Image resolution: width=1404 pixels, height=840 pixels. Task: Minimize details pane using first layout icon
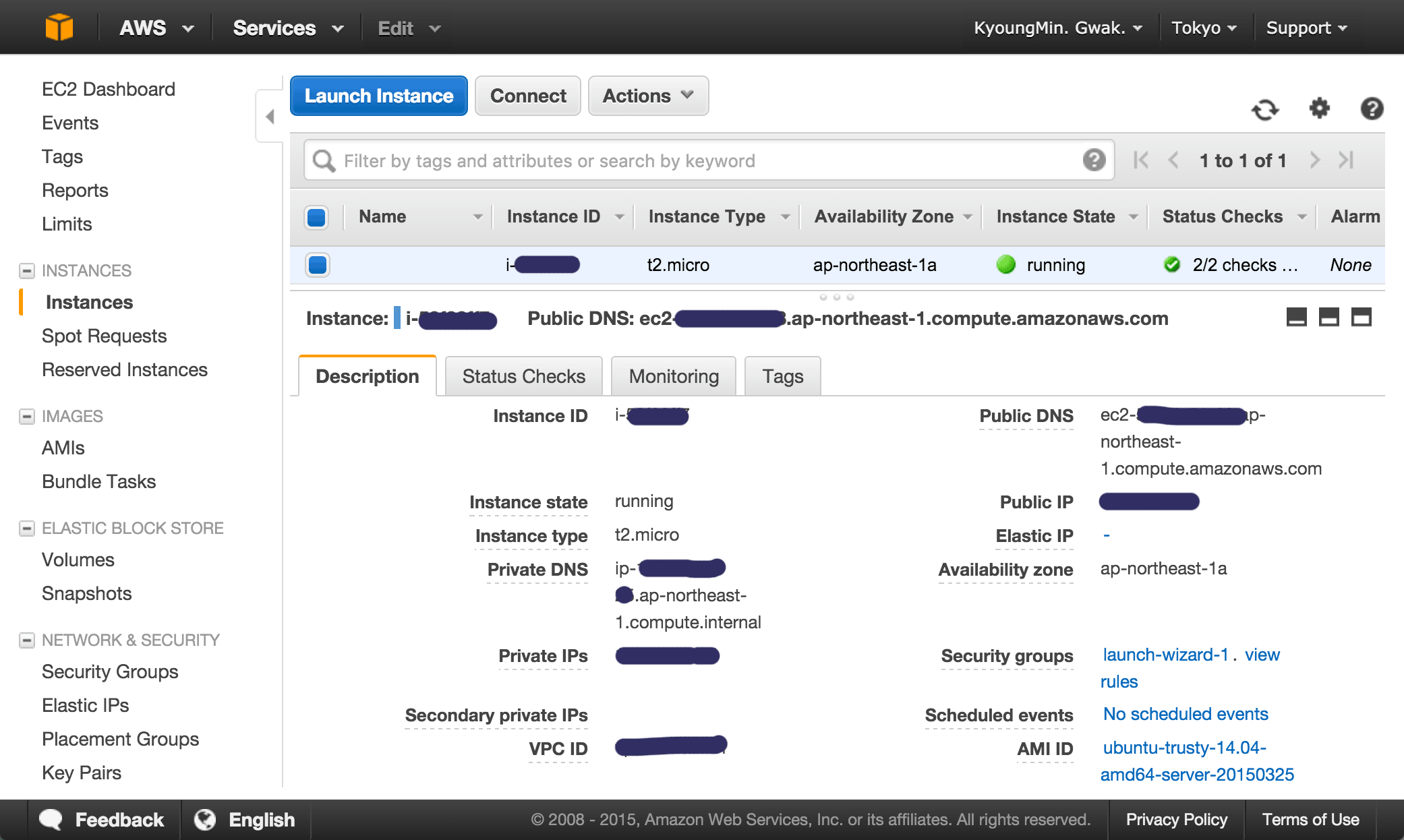pyautogui.click(x=1296, y=317)
